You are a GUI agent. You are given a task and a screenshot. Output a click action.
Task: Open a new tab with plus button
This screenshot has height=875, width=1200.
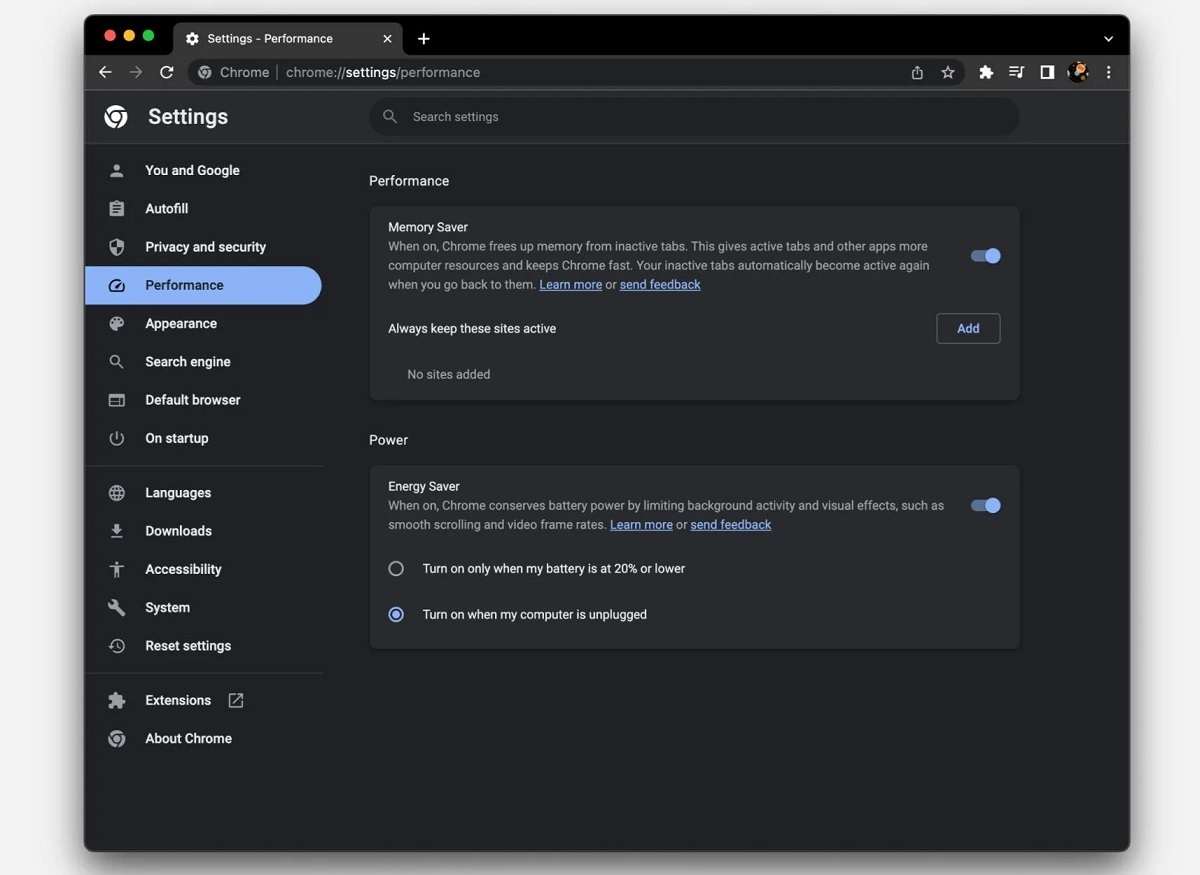(424, 39)
